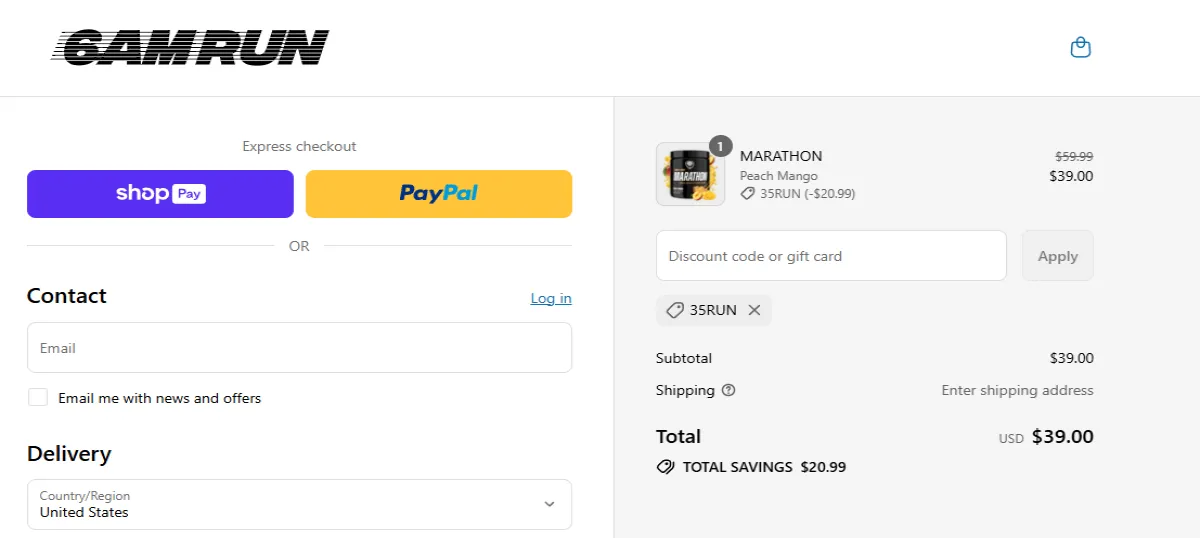
Task: Click the Apply discount button
Action: [1057, 256]
